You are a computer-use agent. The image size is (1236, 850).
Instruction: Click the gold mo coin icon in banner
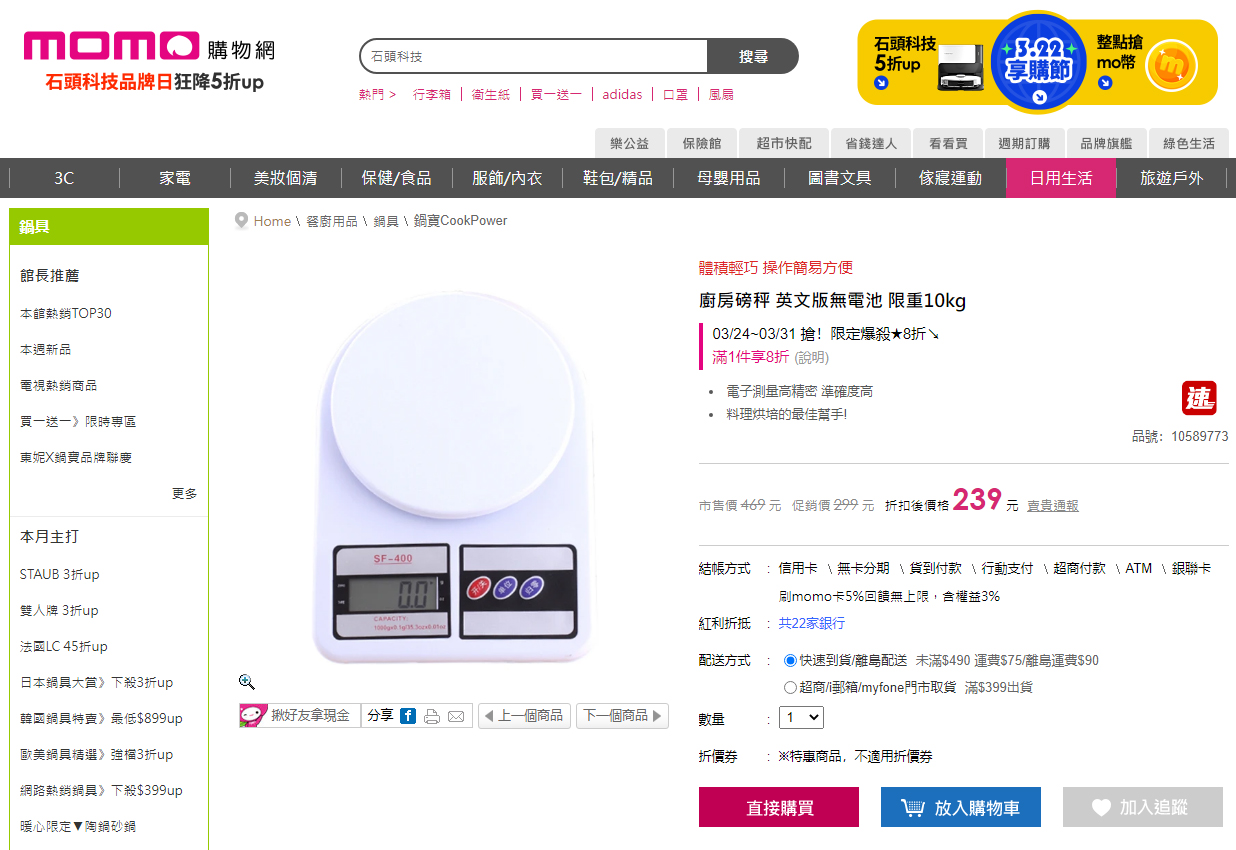click(x=1170, y=66)
